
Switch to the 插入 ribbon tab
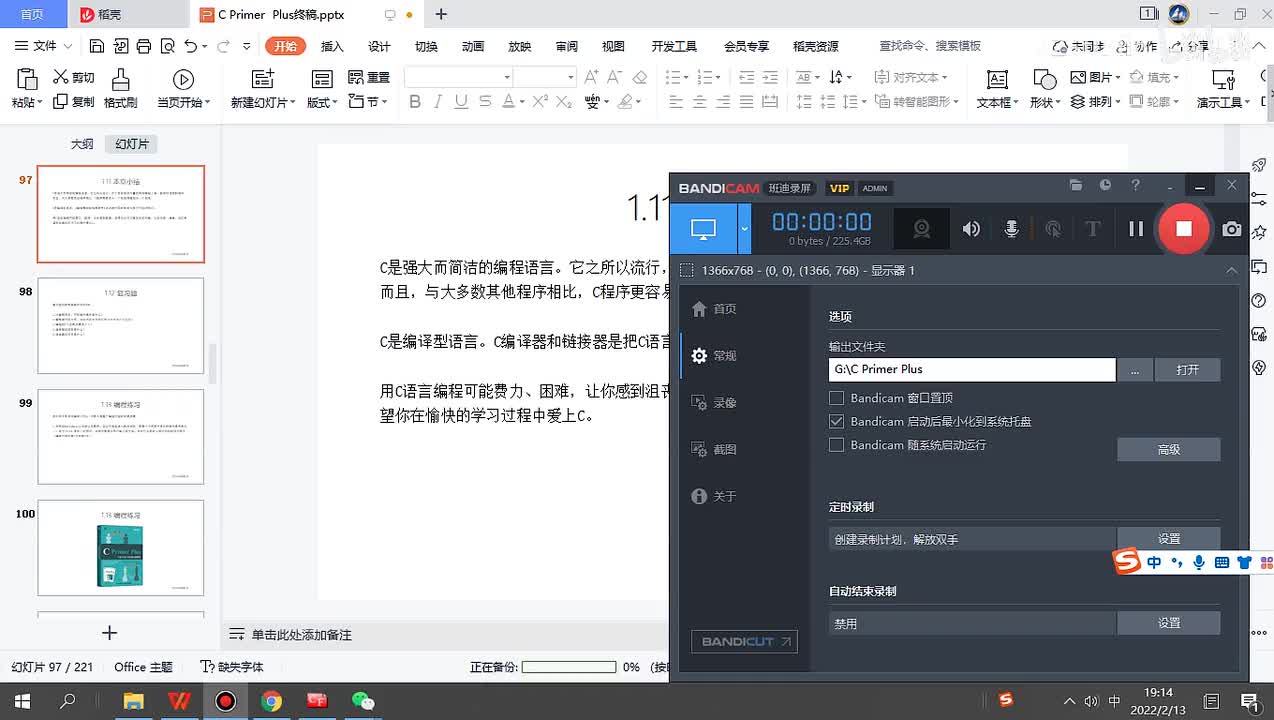click(332, 46)
